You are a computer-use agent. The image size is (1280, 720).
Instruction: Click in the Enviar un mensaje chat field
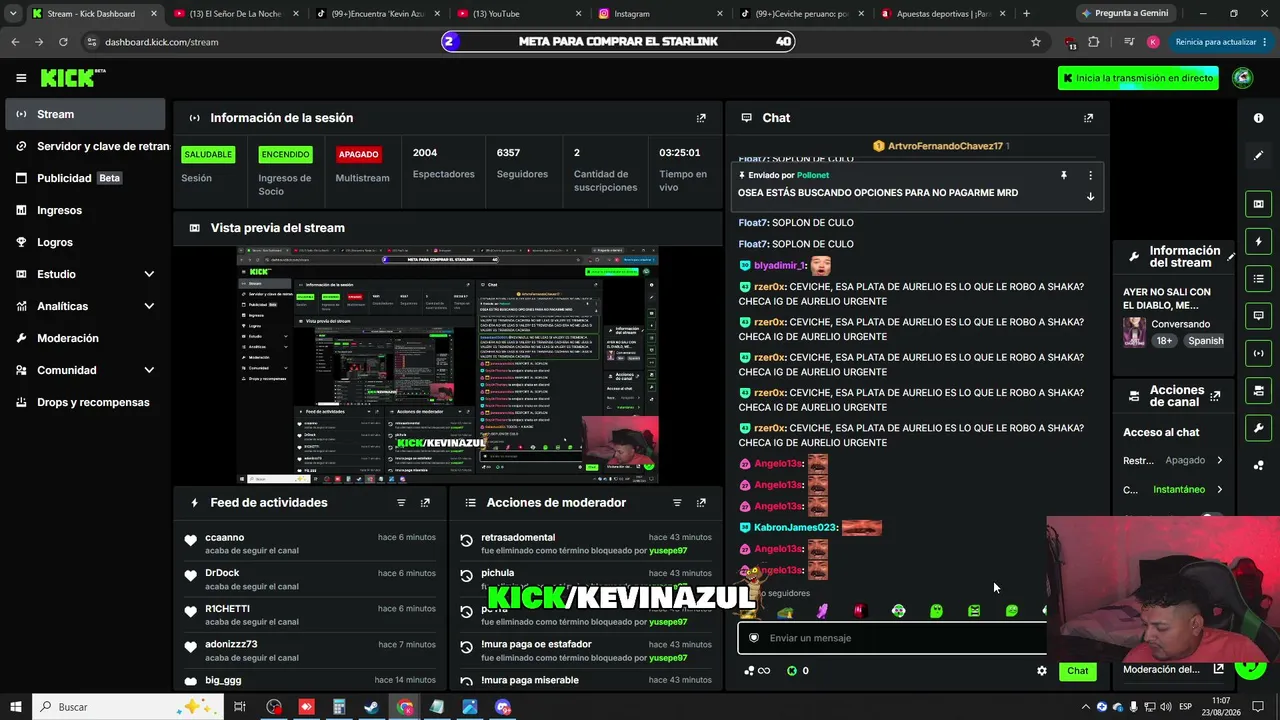(892, 638)
